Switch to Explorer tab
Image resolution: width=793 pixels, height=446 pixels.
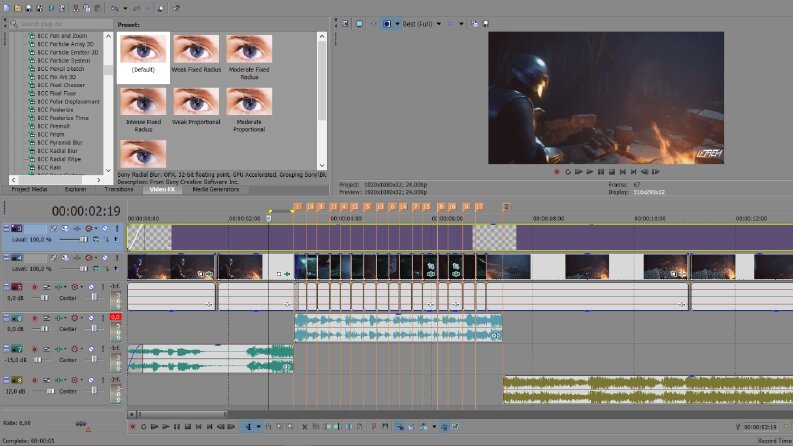pos(75,189)
